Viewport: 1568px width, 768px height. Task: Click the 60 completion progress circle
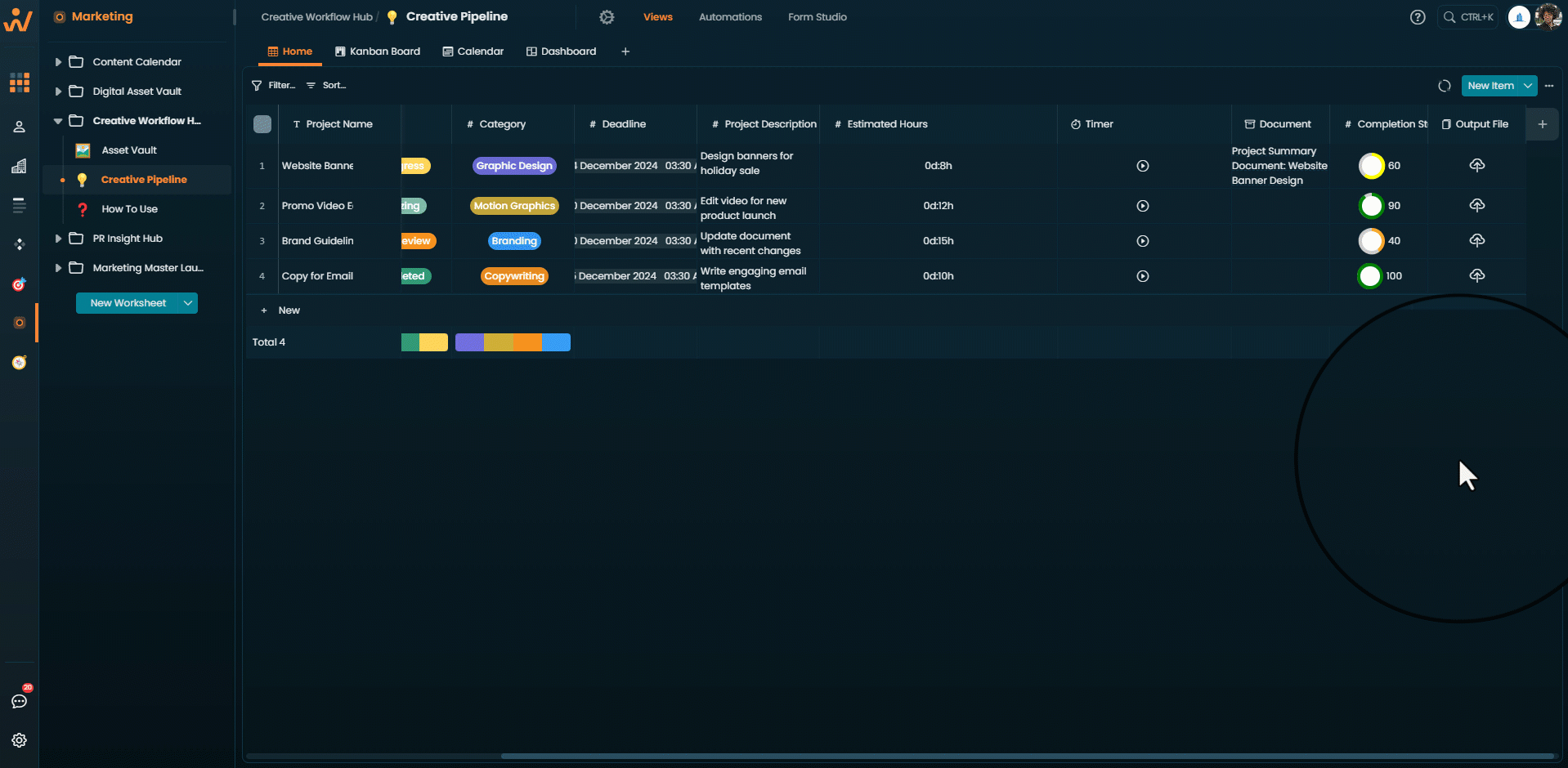pos(1371,166)
